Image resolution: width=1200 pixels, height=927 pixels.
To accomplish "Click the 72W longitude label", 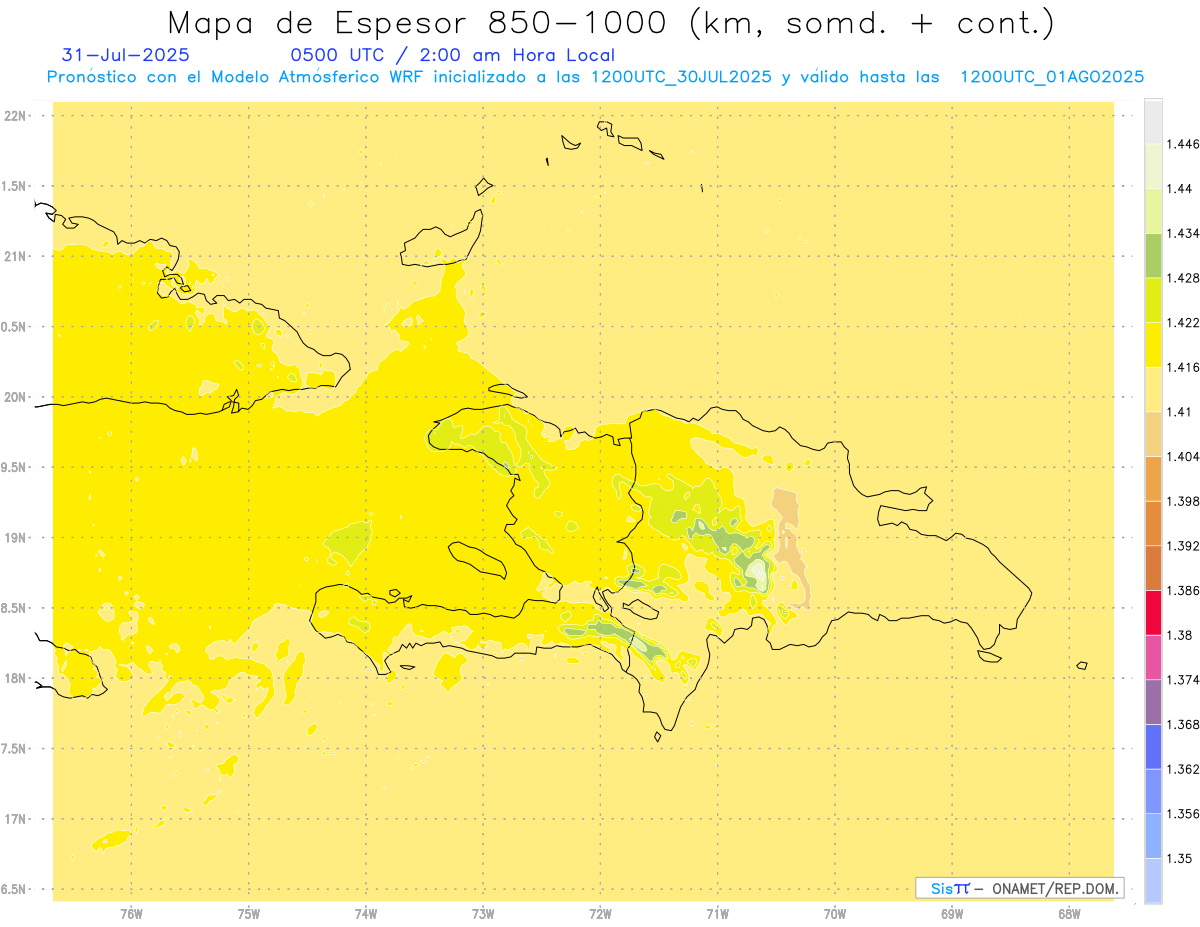I will coord(600,914).
